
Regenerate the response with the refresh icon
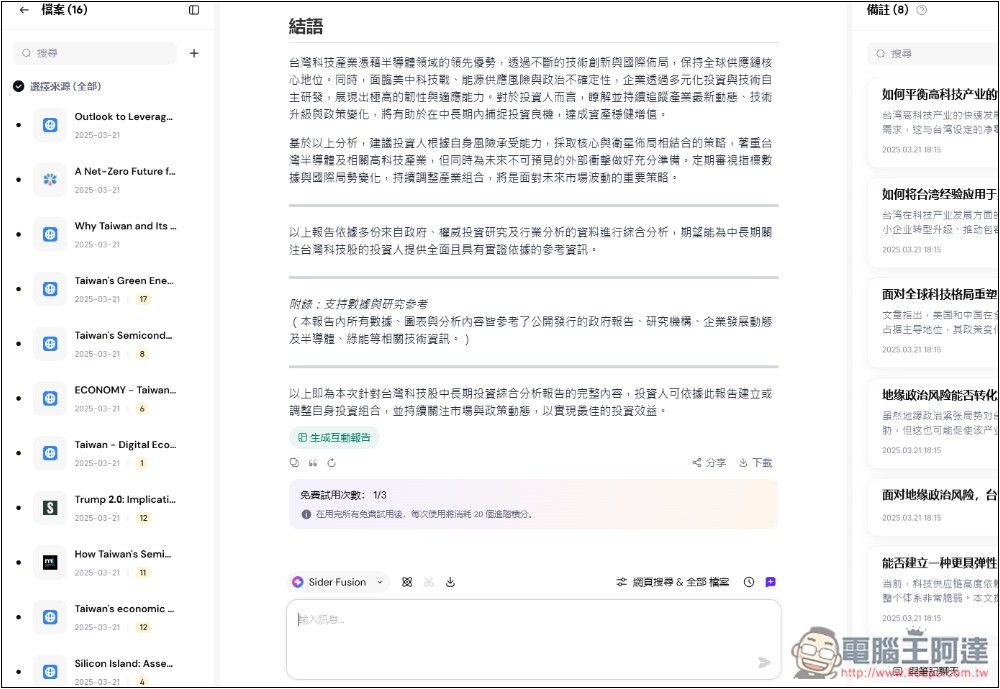[332, 463]
